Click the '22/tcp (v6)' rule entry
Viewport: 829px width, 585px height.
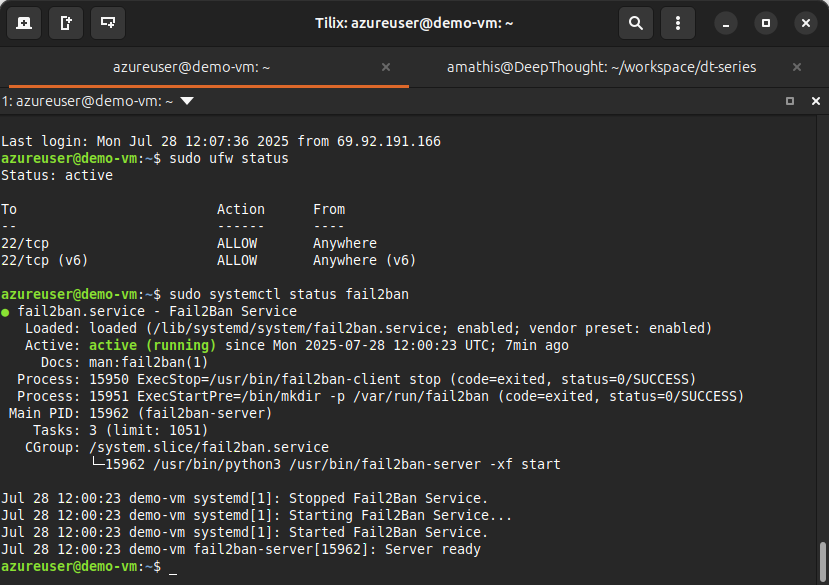pos(44,261)
